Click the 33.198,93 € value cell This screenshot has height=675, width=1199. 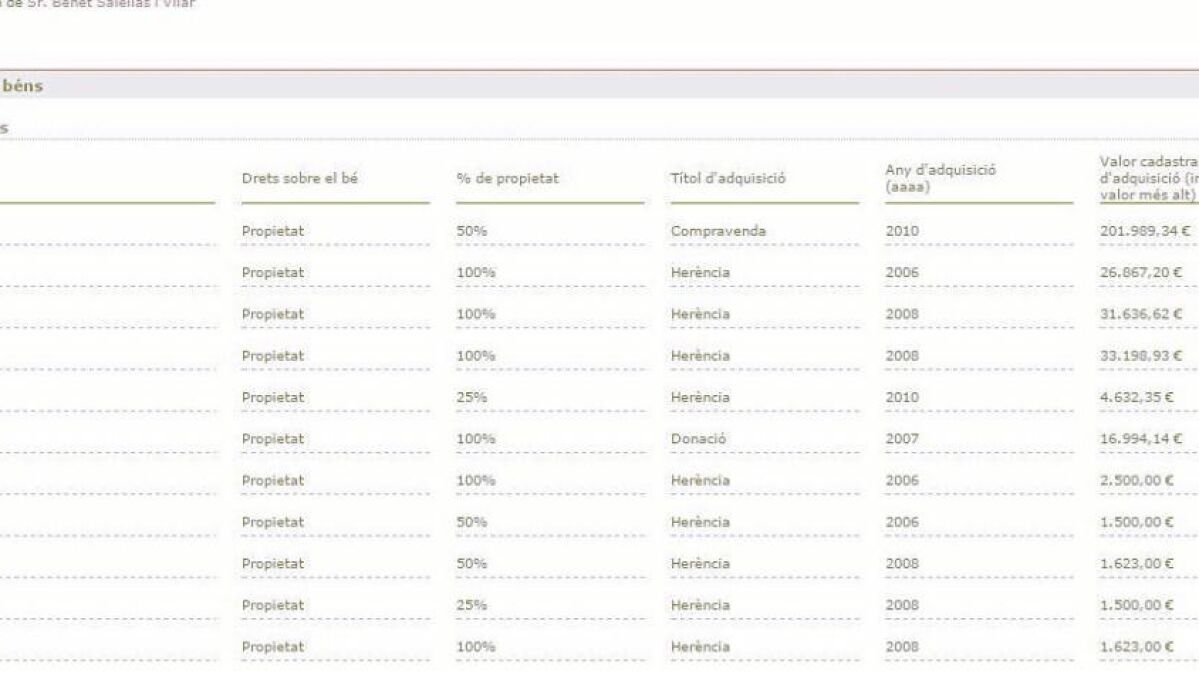pyautogui.click(x=1141, y=355)
